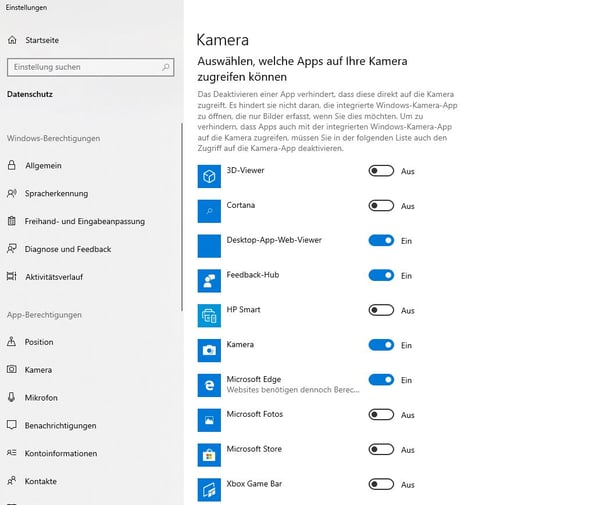Image resolution: width=600 pixels, height=505 pixels.
Task: Click the Cortana app icon
Action: pos(209,211)
